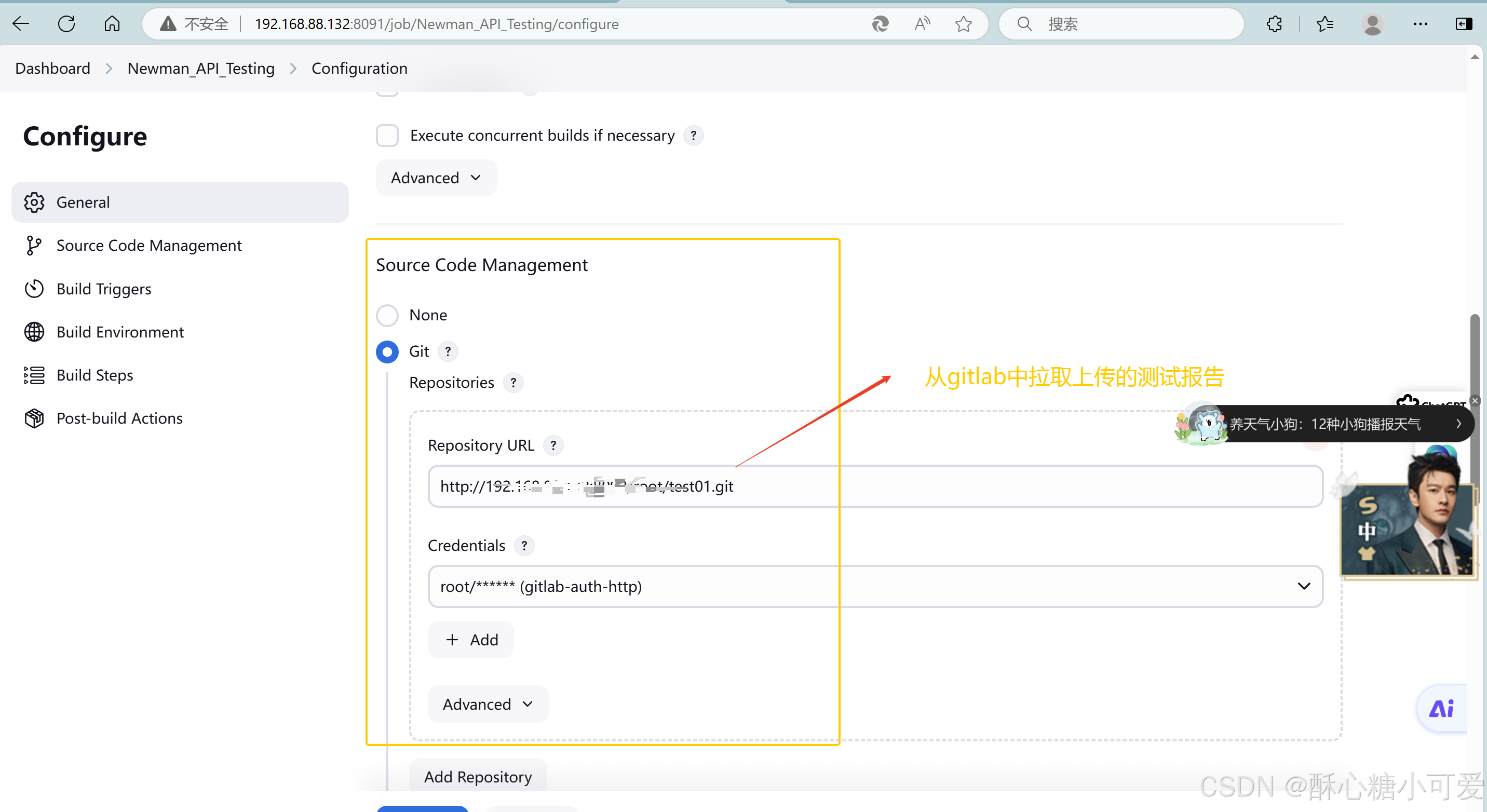Go to Dashboard via breadcrumb

point(52,67)
